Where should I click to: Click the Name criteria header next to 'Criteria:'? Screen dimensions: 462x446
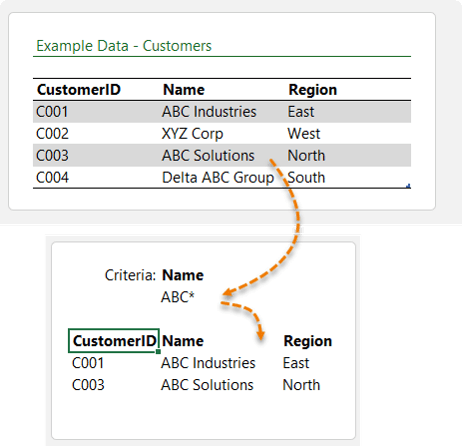(x=183, y=275)
